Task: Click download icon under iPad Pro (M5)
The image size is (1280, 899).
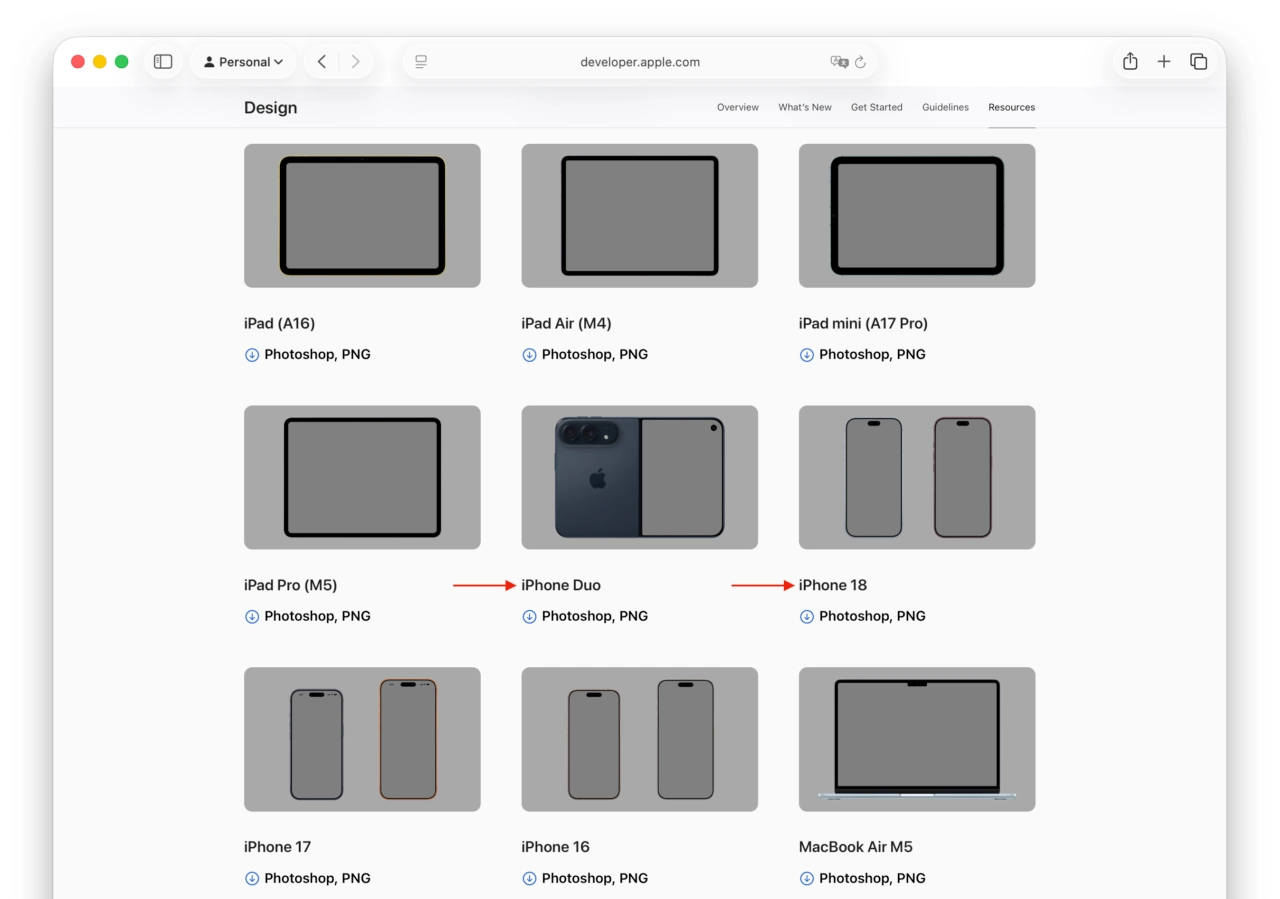Action: 252,617
